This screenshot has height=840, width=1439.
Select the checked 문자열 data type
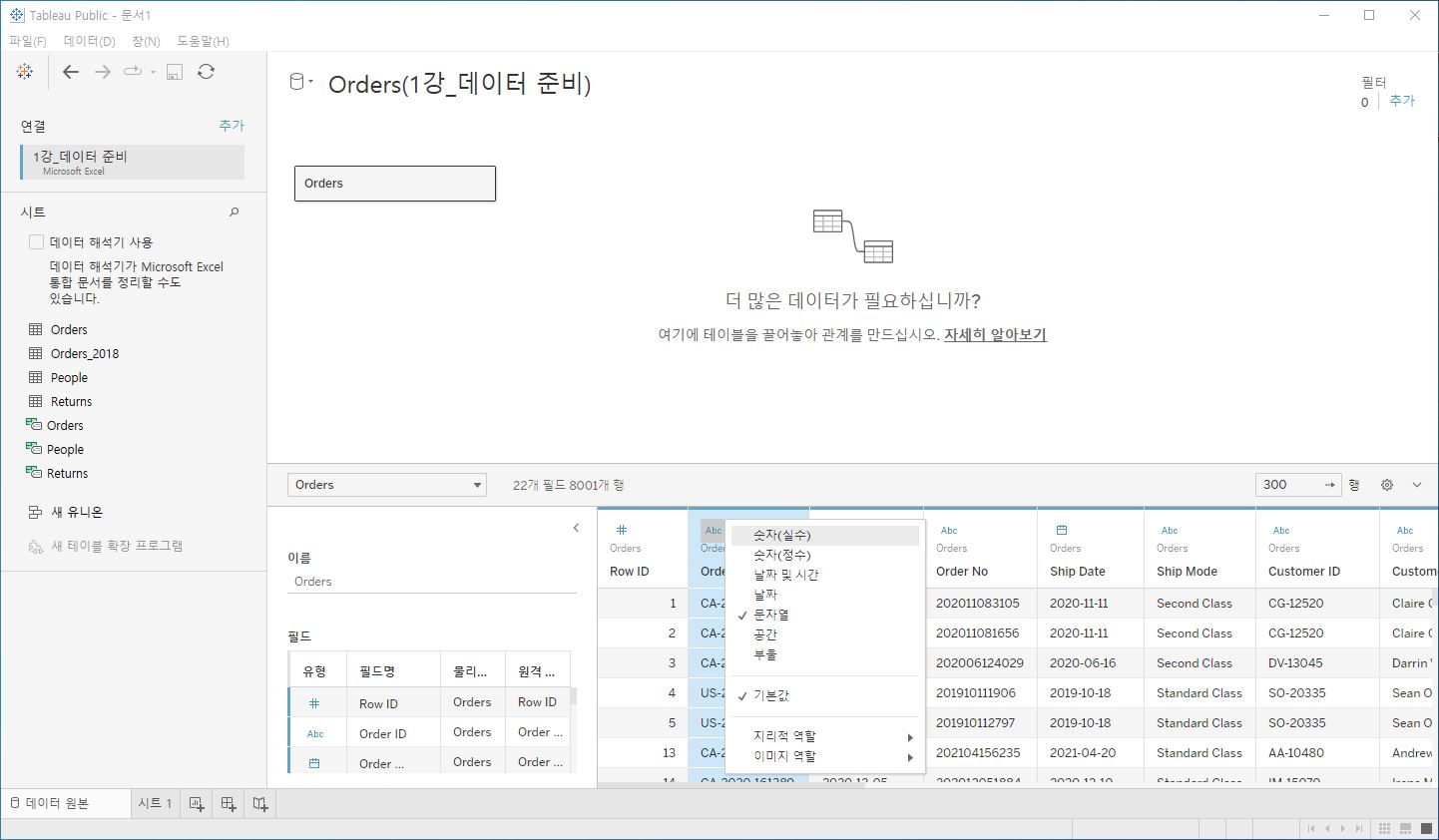(824, 615)
